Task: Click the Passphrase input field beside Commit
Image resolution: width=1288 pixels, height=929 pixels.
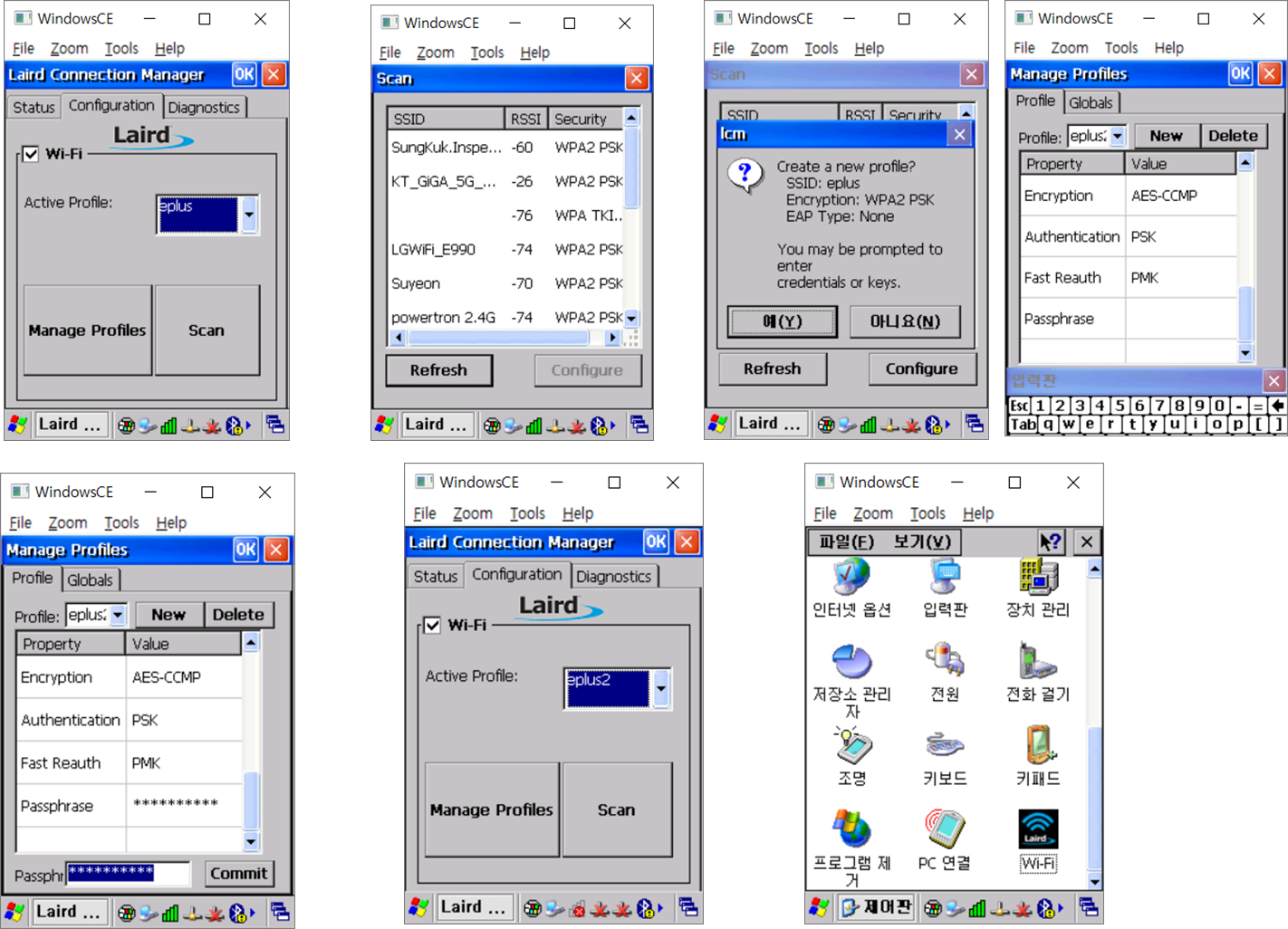Action: coord(128,874)
